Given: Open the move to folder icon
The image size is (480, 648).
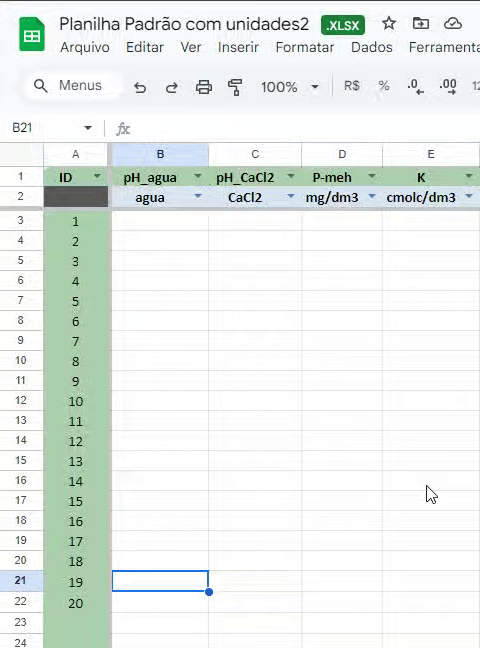Looking at the screenshot, I should pyautogui.click(x=421, y=24).
